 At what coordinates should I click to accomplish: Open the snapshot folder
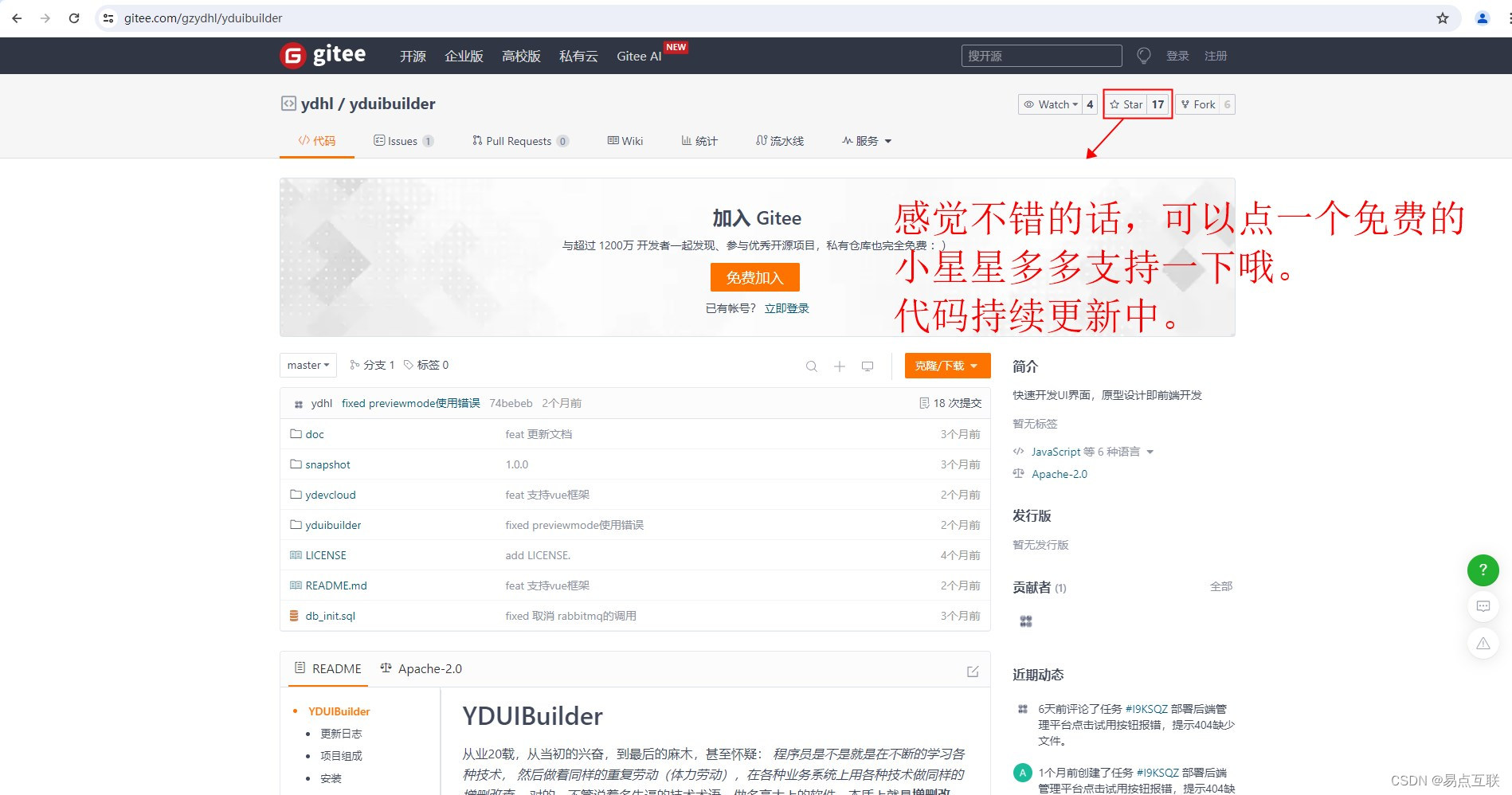(x=327, y=464)
